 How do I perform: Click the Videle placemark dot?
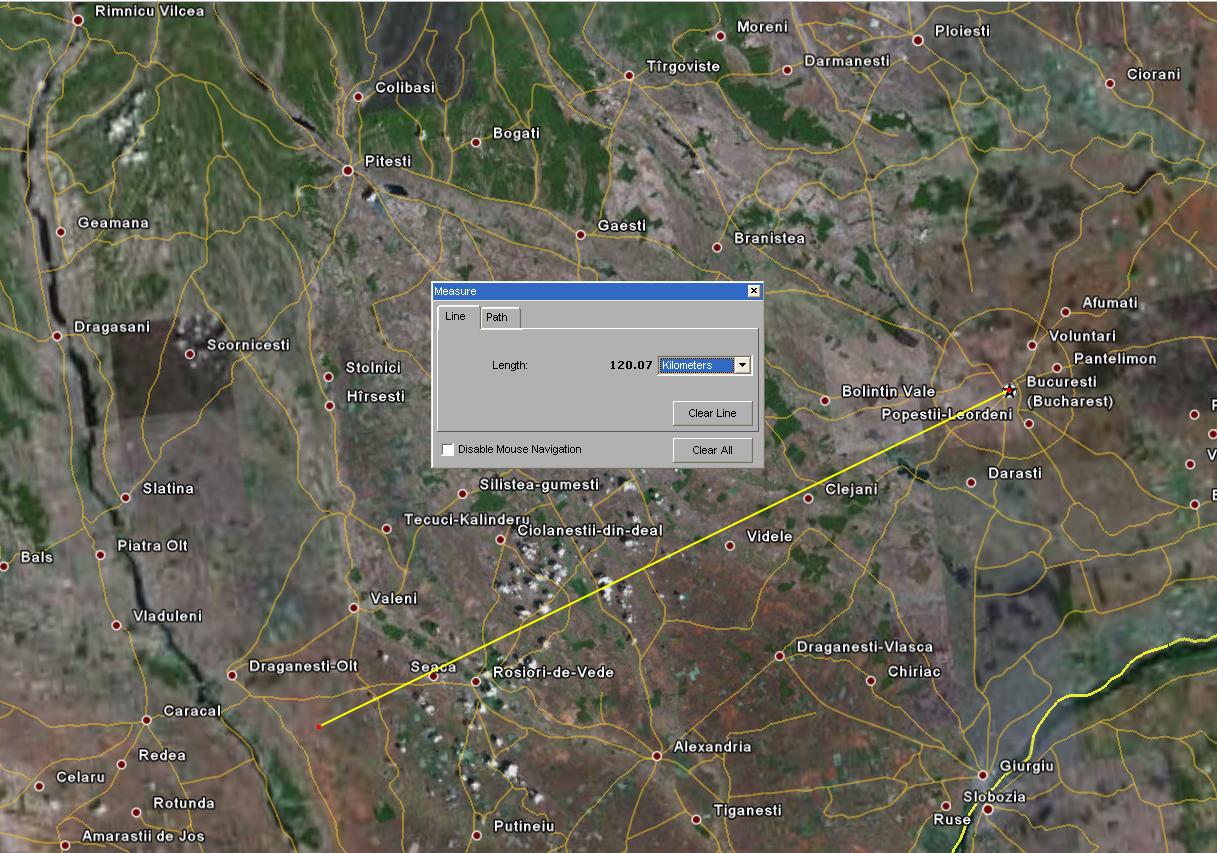[x=730, y=545]
